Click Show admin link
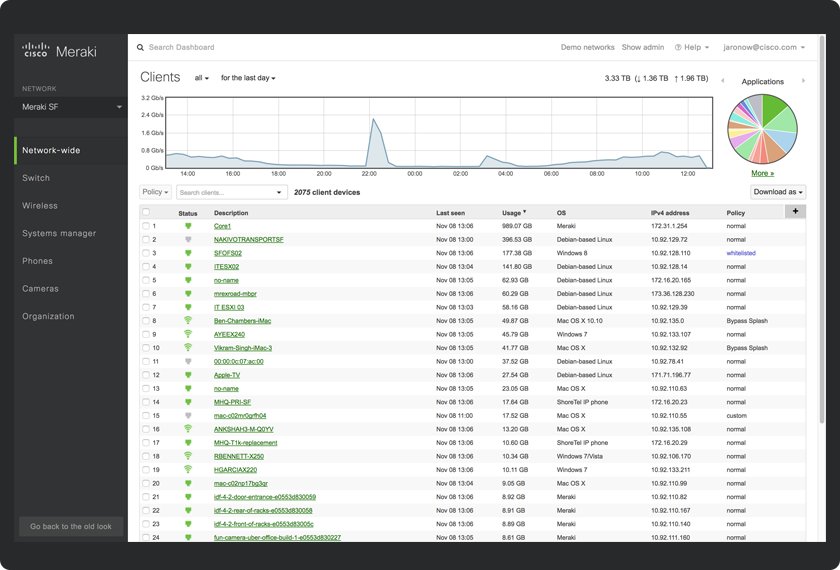The height and width of the screenshot is (570, 840). [642, 47]
